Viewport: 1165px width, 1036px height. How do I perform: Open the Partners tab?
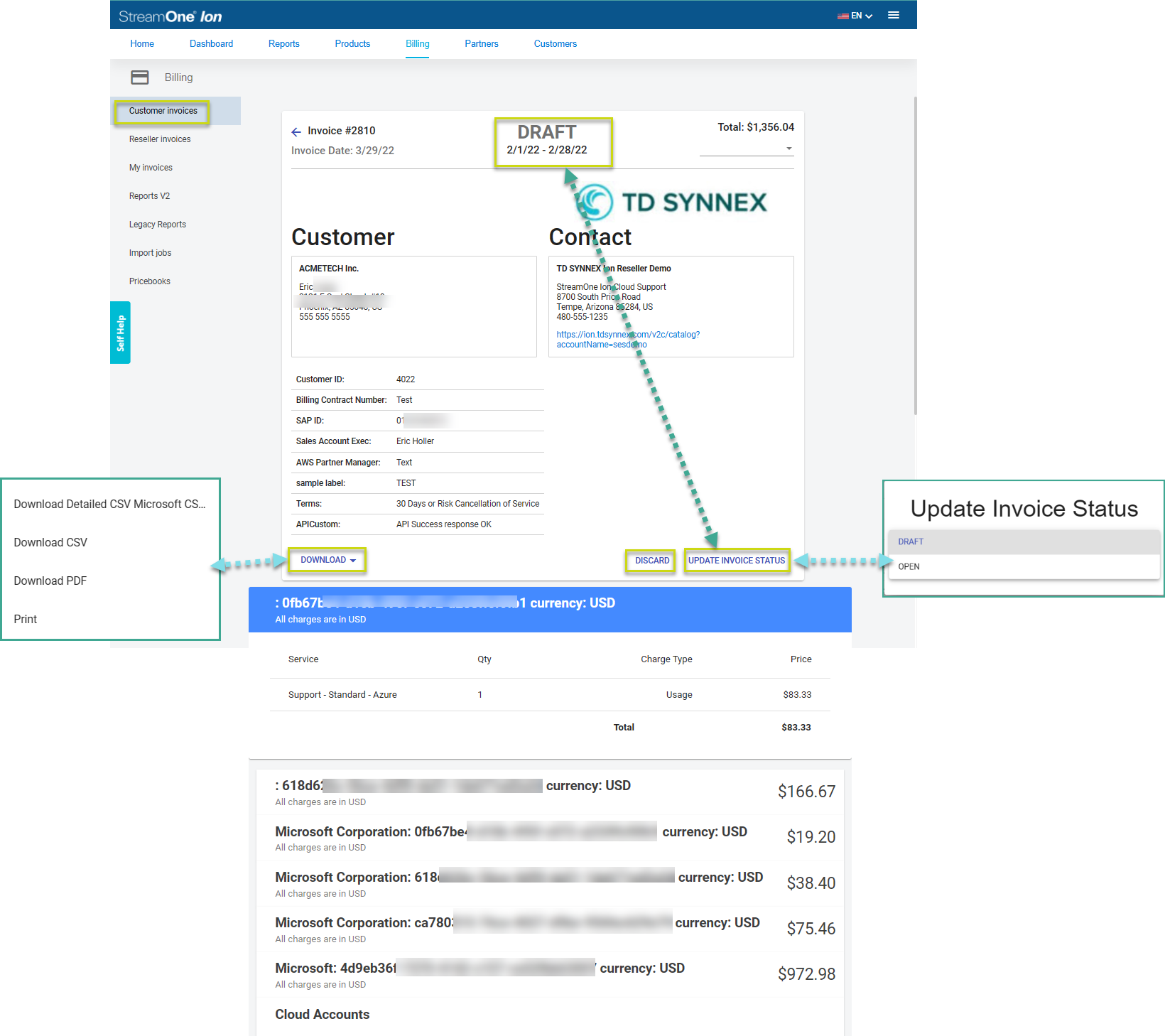click(x=482, y=44)
